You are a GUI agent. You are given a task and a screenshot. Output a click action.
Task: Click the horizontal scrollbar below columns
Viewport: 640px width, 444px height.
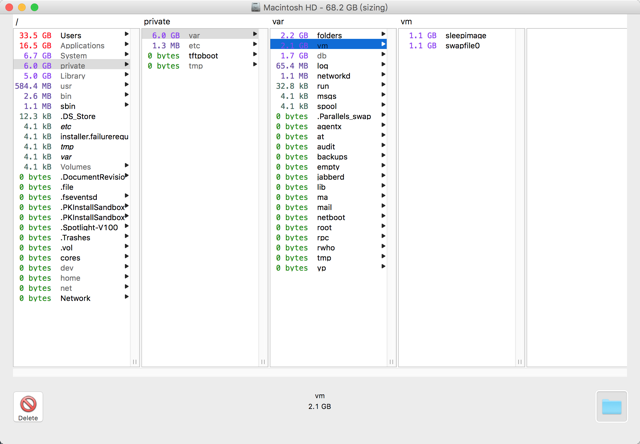pos(320,372)
